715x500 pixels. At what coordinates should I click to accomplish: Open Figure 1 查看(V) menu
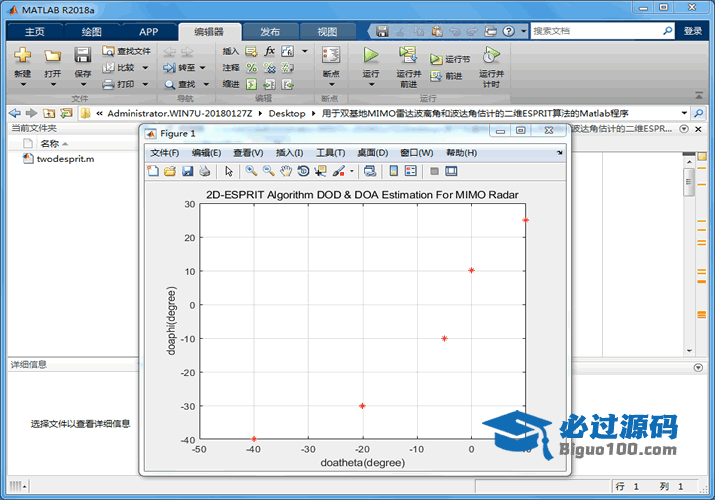(x=248, y=153)
